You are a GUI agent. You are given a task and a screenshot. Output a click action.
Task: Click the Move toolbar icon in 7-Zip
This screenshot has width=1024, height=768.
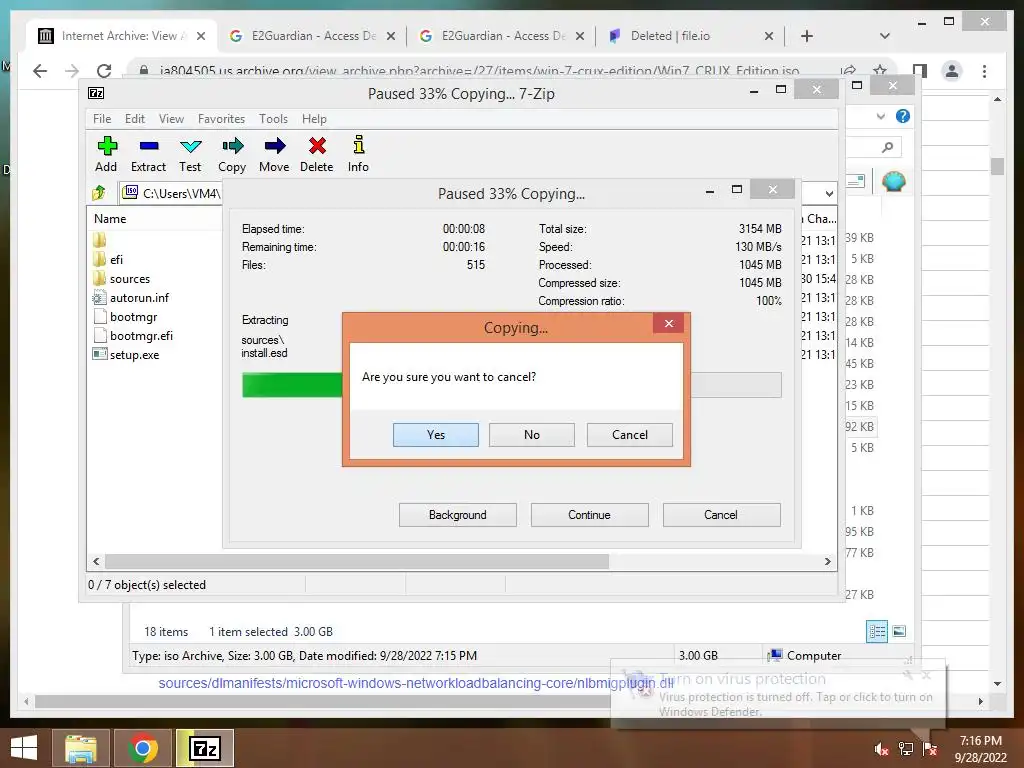click(274, 146)
